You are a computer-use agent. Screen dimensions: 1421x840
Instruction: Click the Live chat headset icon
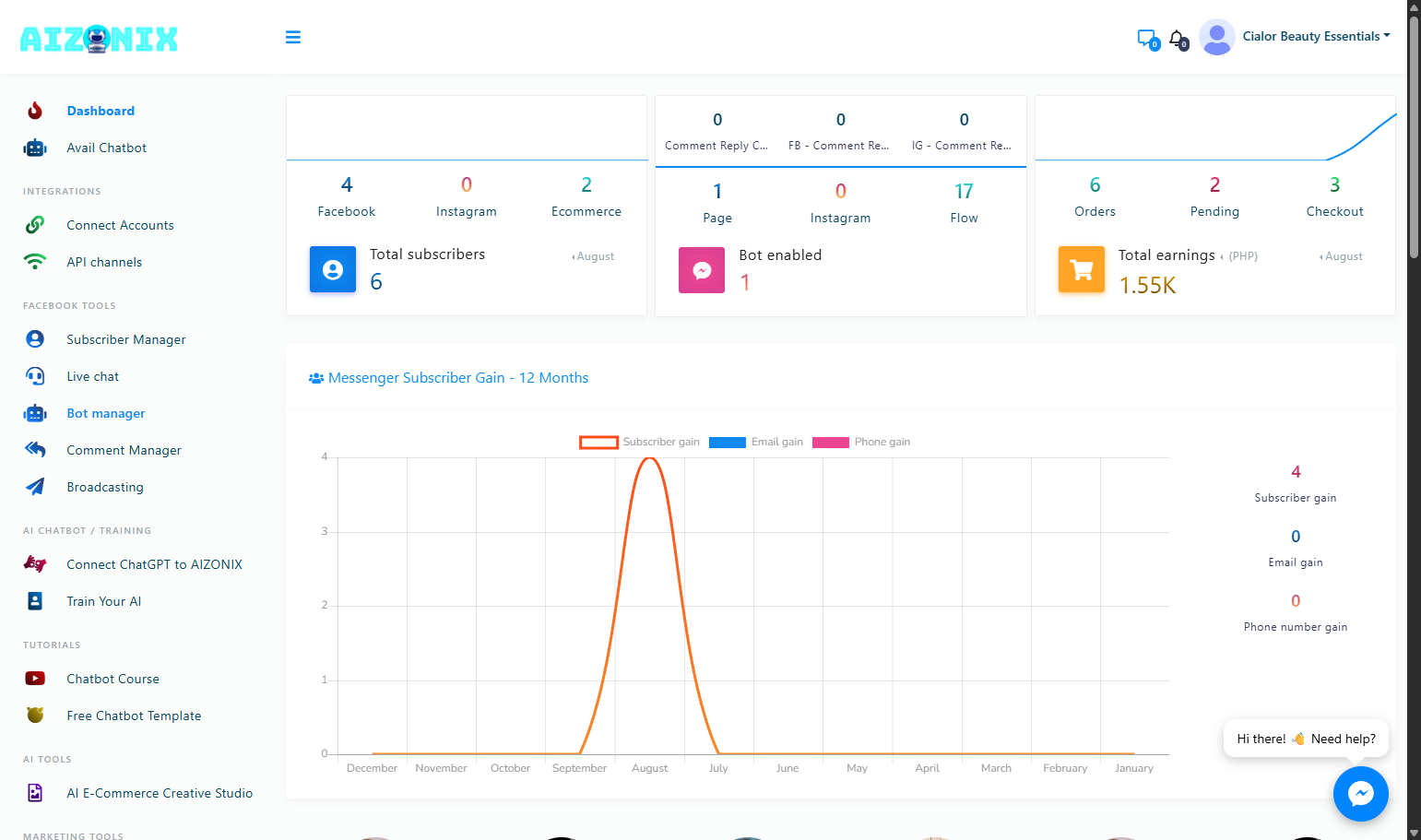pos(35,376)
